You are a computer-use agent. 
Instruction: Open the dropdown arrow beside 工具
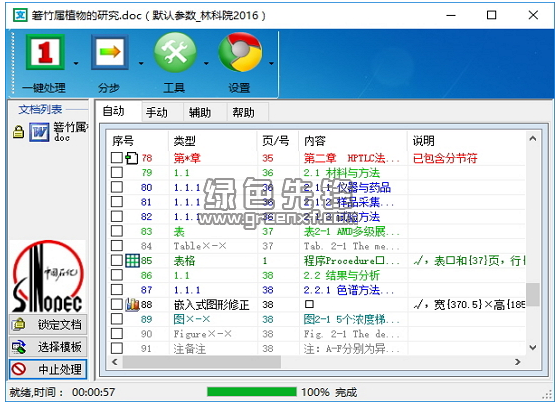click(x=206, y=64)
